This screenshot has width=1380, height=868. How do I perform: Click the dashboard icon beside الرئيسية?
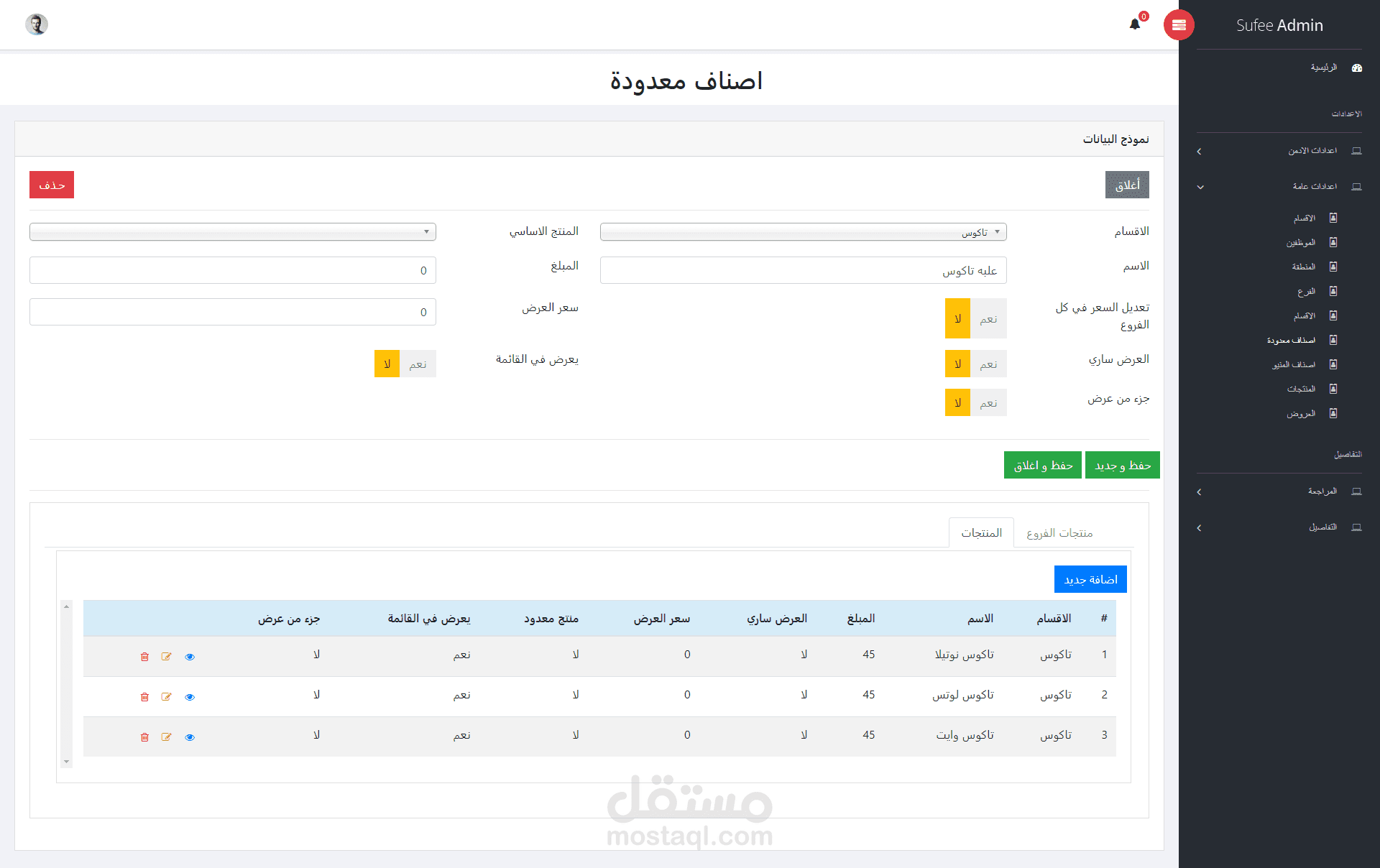point(1357,68)
